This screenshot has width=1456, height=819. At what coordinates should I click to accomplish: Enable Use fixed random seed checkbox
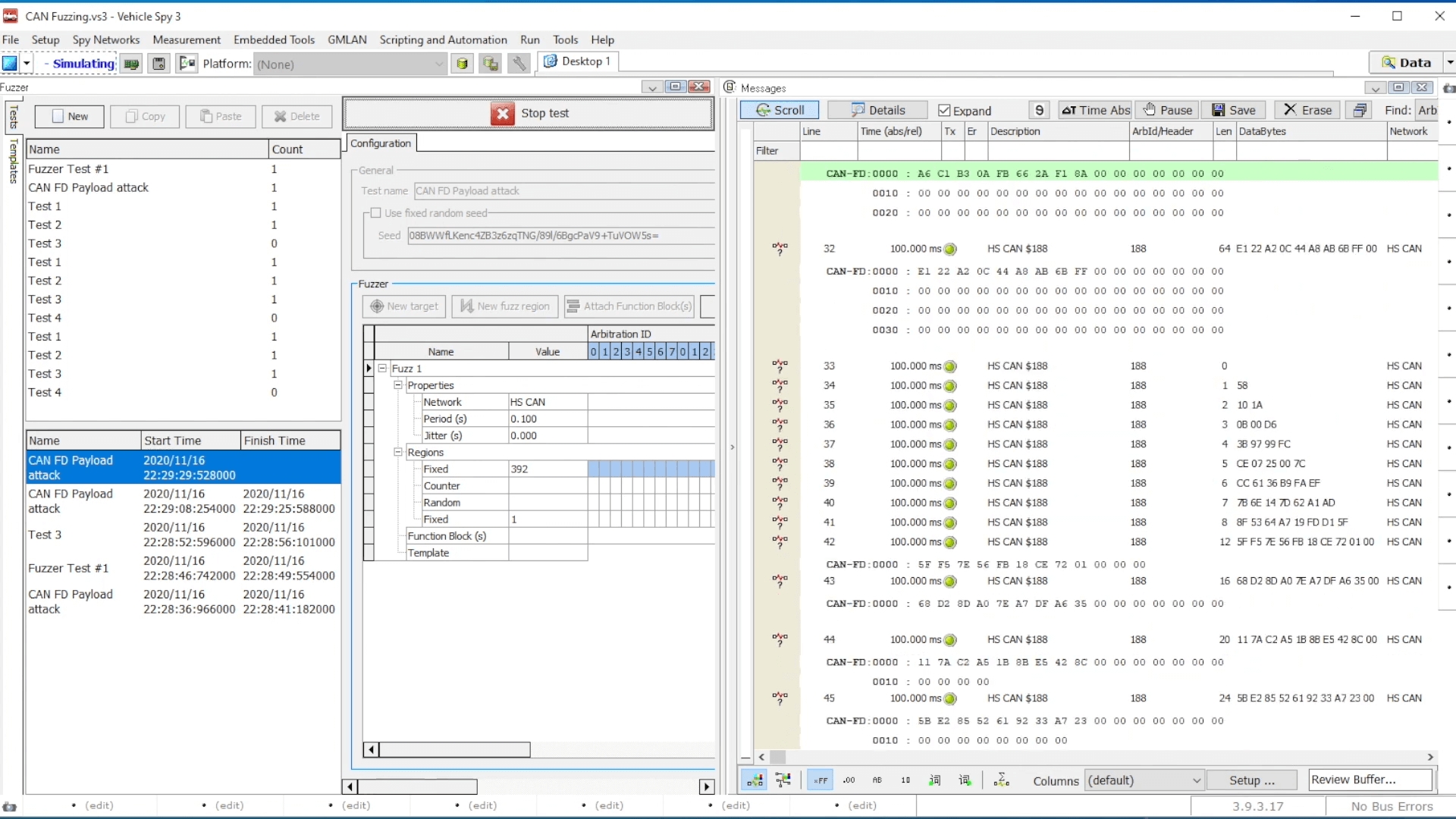[x=375, y=213]
